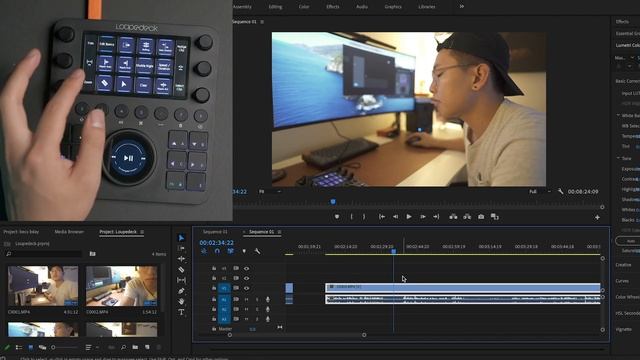The height and width of the screenshot is (360, 640).
Task: Mute audio track A1
Action: pos(247,299)
